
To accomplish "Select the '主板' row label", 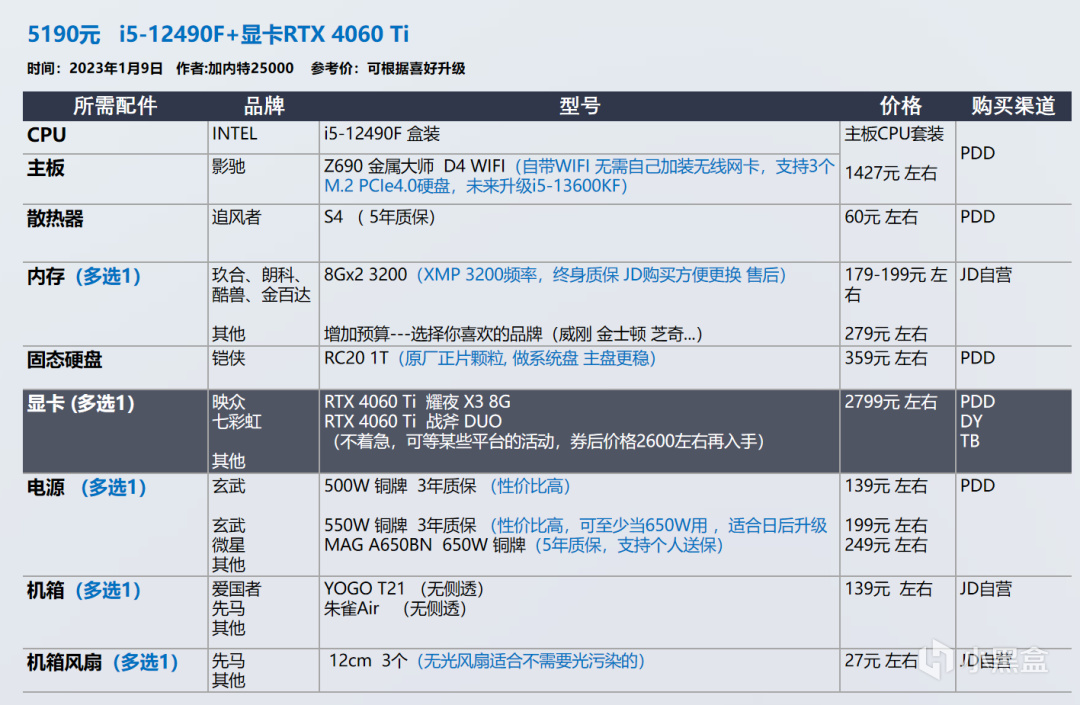I will (45, 167).
